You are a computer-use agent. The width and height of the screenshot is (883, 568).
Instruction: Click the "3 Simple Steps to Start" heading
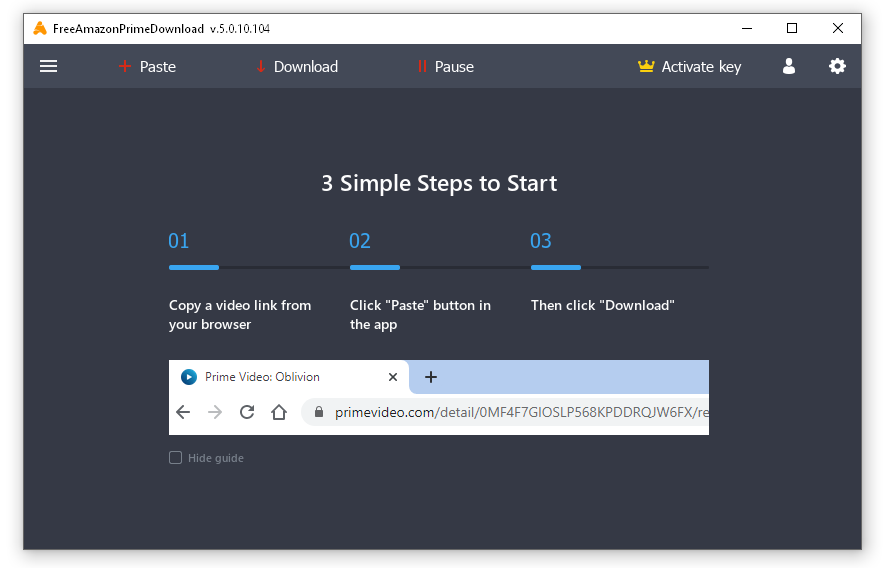(x=439, y=184)
